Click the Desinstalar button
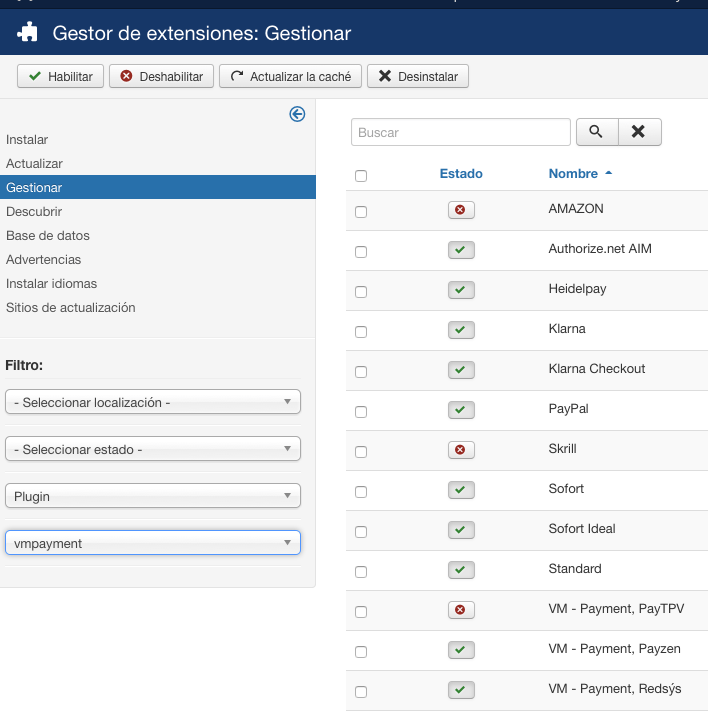 tap(418, 76)
